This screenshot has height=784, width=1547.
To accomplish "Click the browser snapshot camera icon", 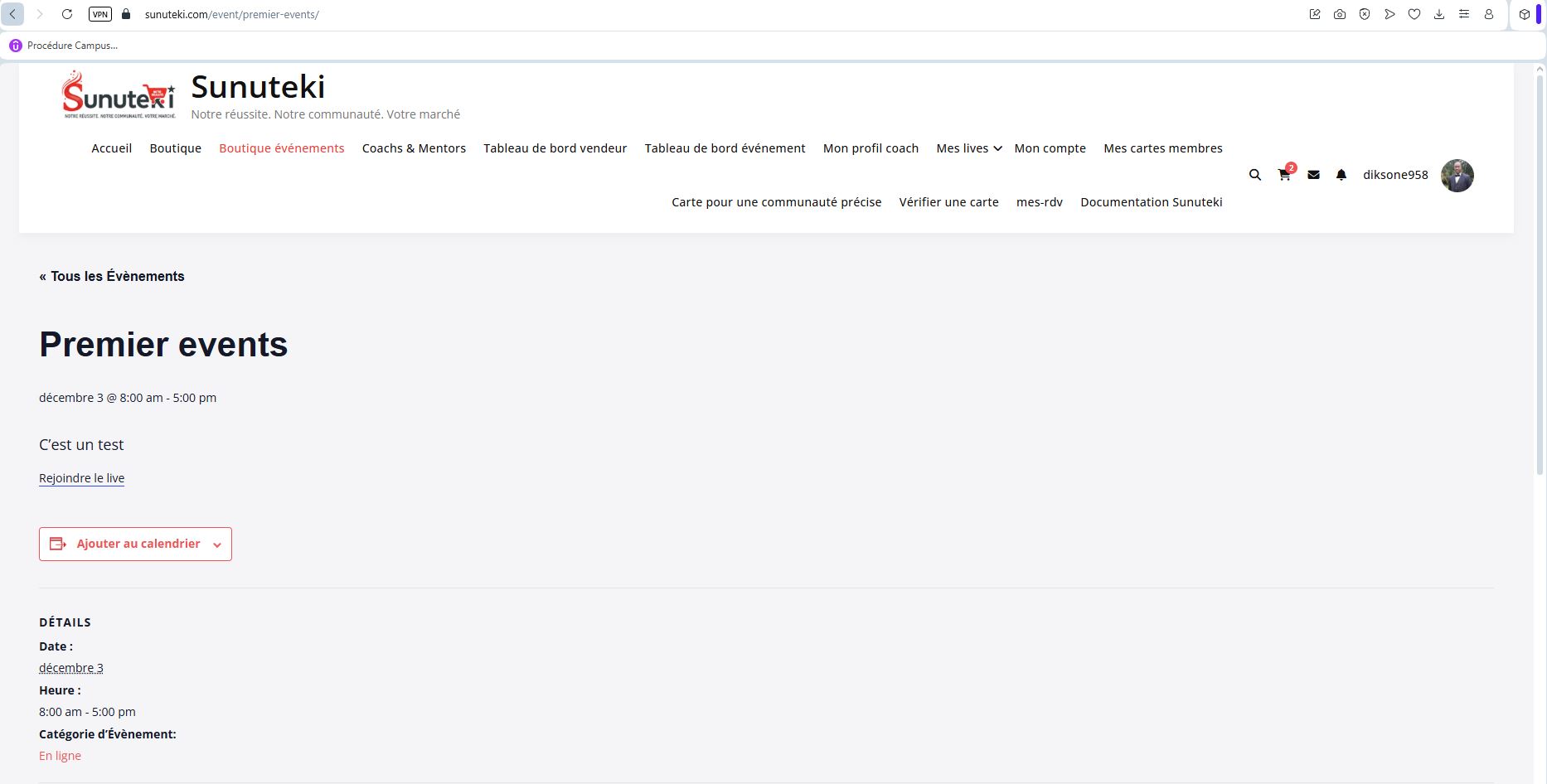I will pos(1340,14).
